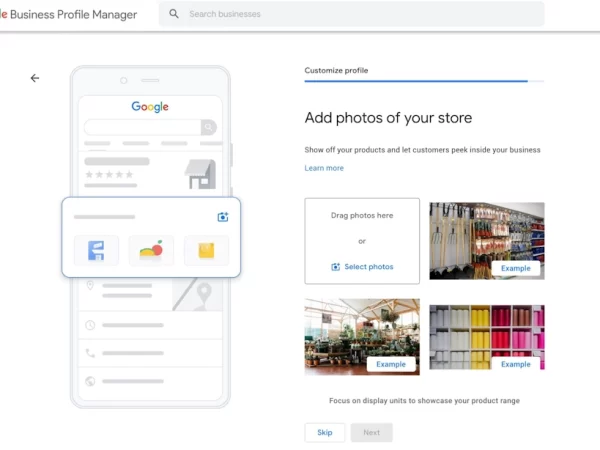
Task: Go back using the left arrow
Action: tap(35, 78)
